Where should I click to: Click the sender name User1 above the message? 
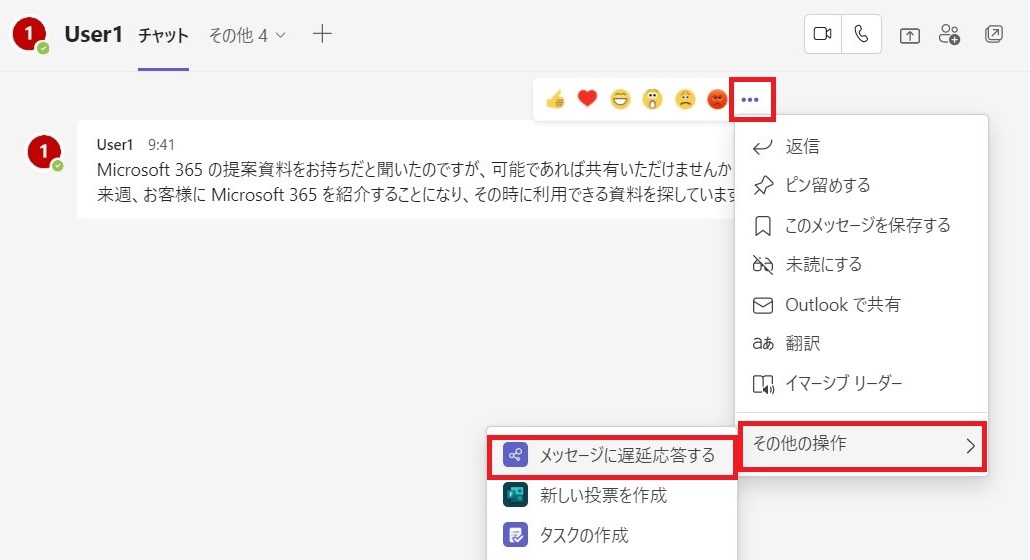115,144
